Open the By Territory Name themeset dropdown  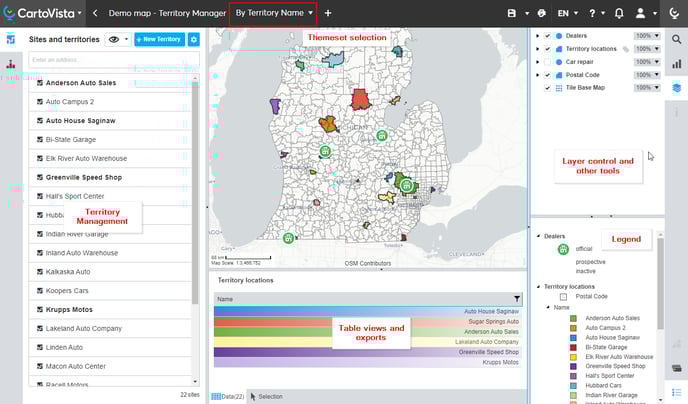273,13
